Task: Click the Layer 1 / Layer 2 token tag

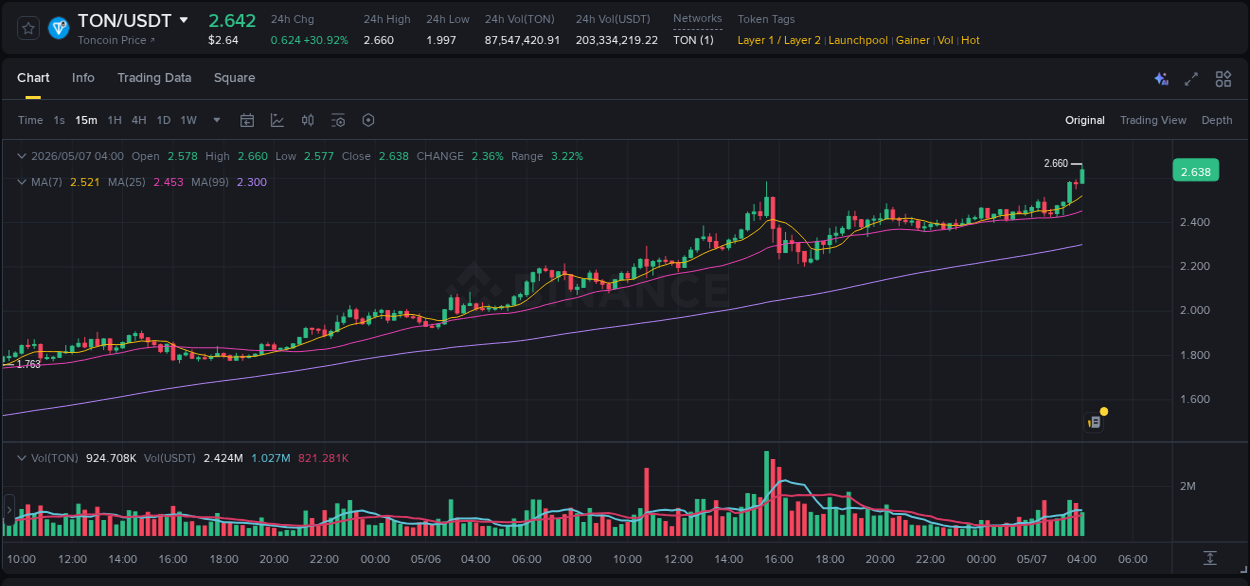Action: point(779,40)
